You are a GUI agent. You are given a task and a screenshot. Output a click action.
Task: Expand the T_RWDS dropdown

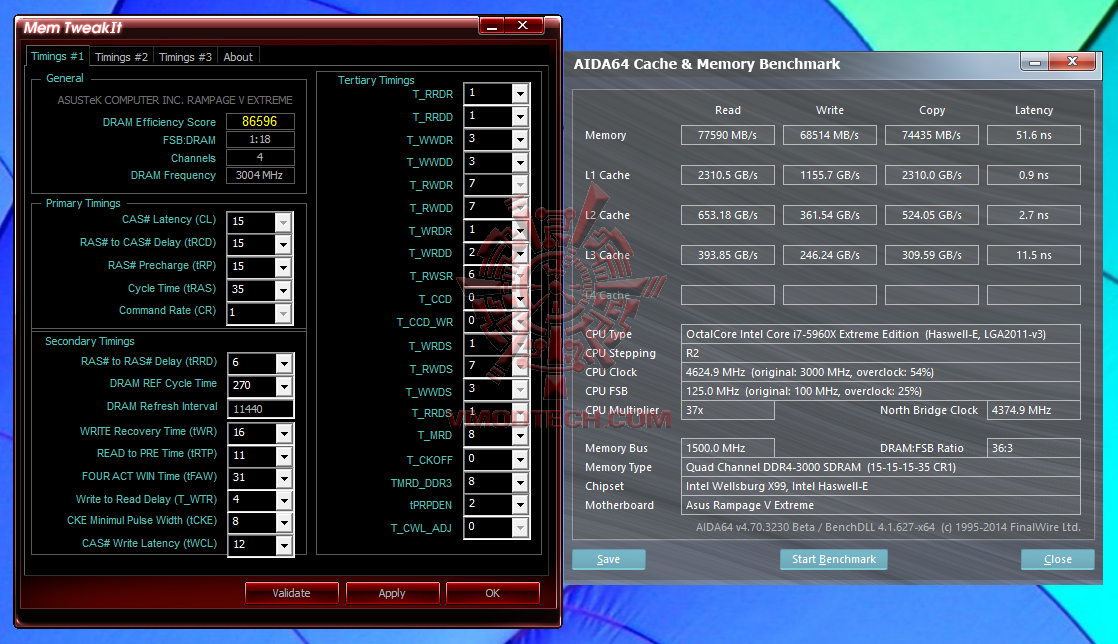click(x=520, y=367)
